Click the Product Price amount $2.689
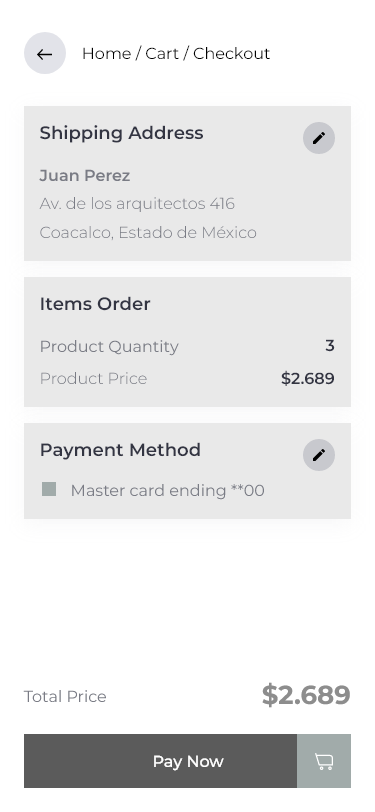The height and width of the screenshot is (812, 375). (308, 379)
